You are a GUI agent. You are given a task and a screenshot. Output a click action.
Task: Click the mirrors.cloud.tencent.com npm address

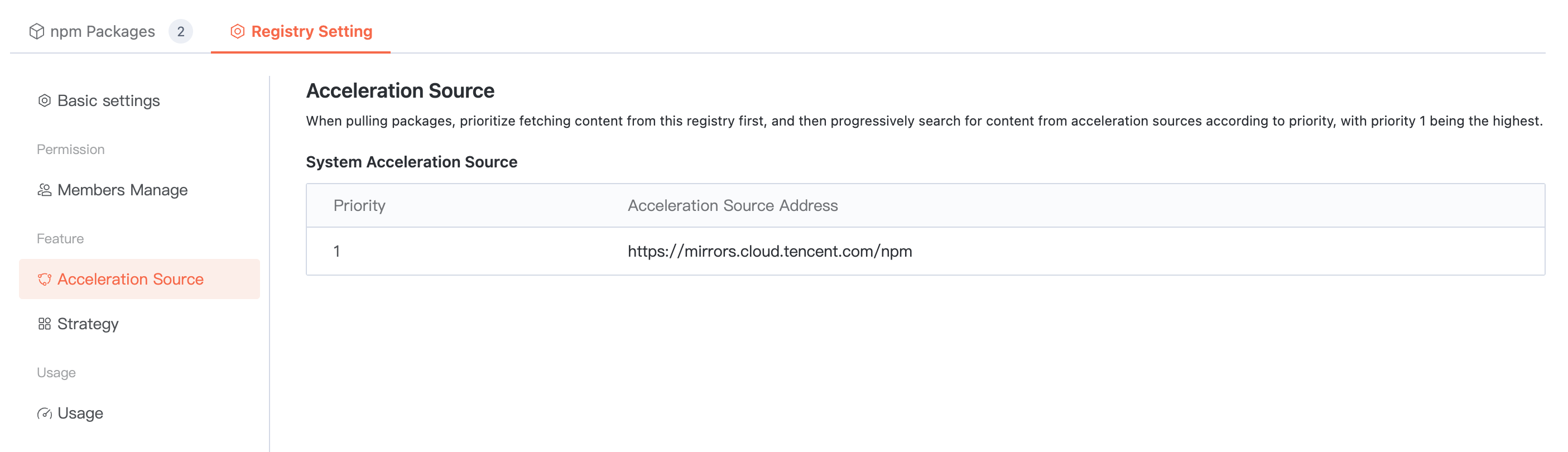pyautogui.click(x=769, y=251)
